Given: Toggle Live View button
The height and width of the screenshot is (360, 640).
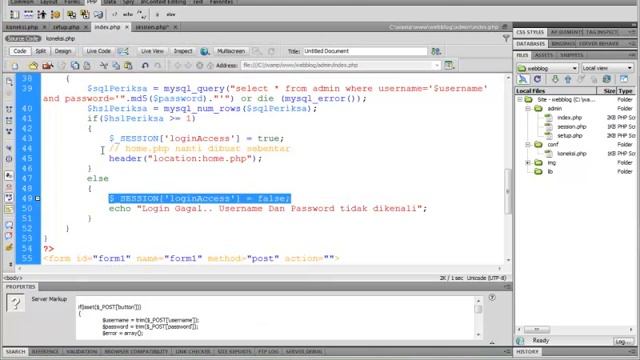Looking at the screenshot, I should click(x=152, y=51).
